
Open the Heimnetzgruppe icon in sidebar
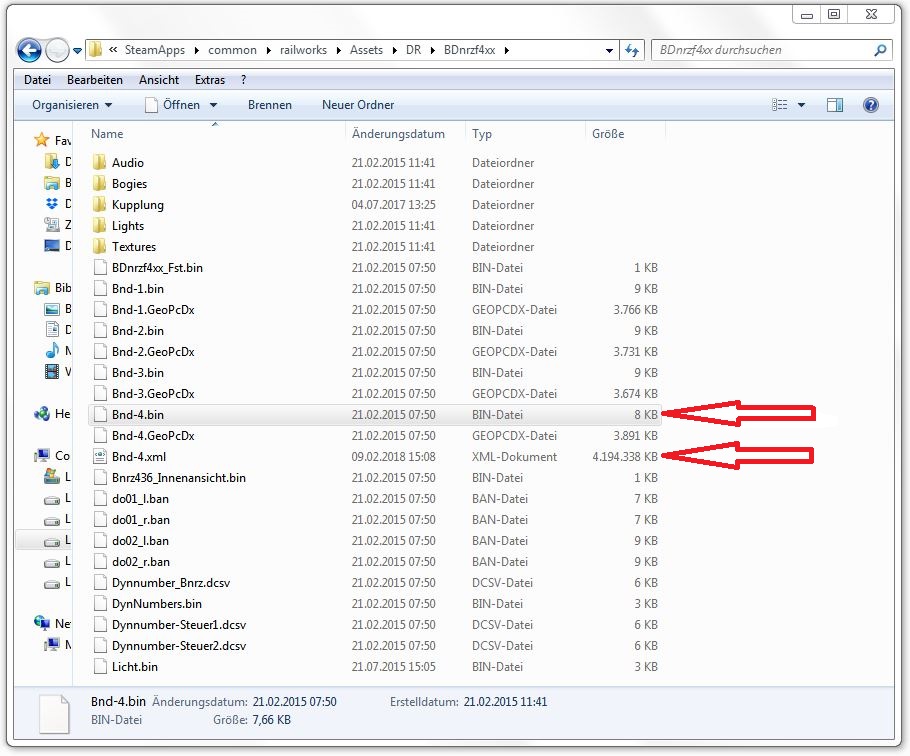(x=42, y=414)
